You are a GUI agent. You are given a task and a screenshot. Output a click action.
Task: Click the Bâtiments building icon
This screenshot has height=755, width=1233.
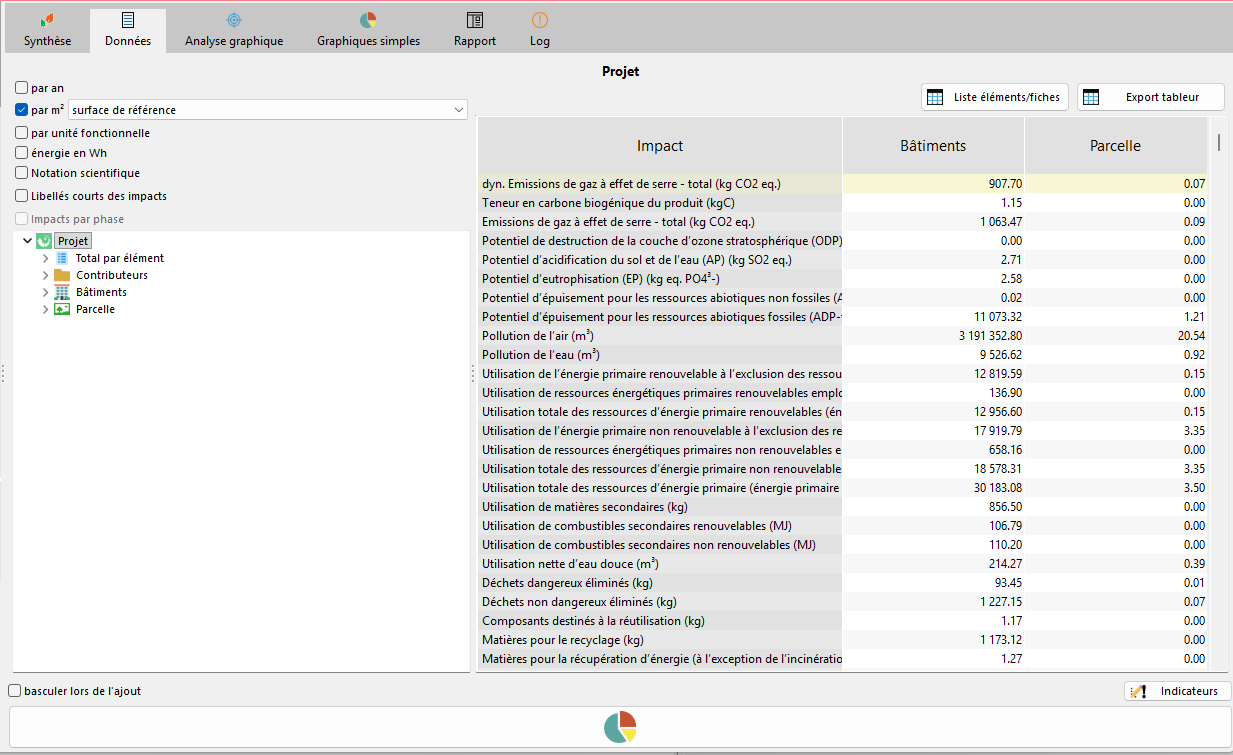(62, 292)
